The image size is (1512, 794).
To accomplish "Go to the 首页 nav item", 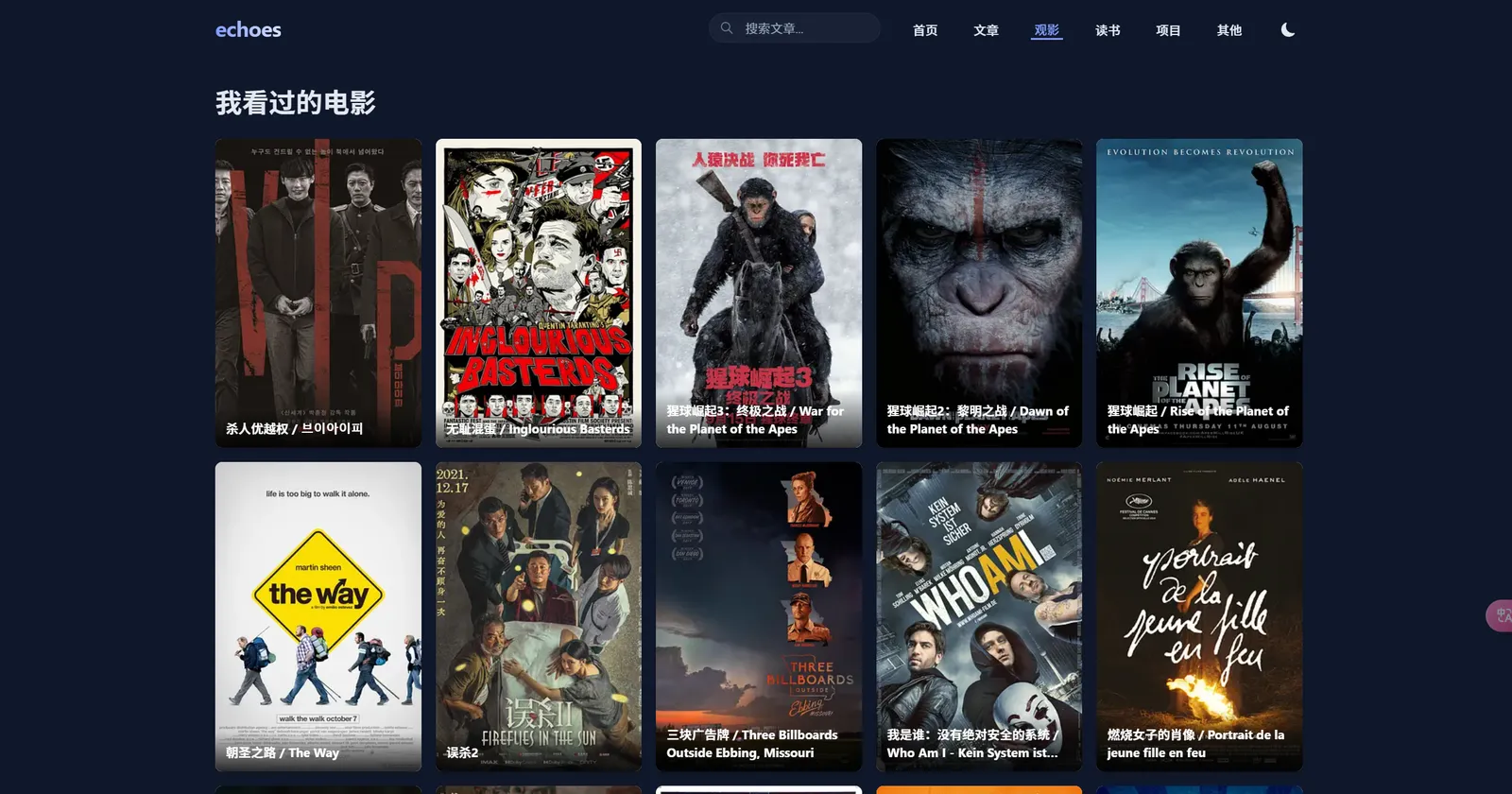I will pos(925,30).
